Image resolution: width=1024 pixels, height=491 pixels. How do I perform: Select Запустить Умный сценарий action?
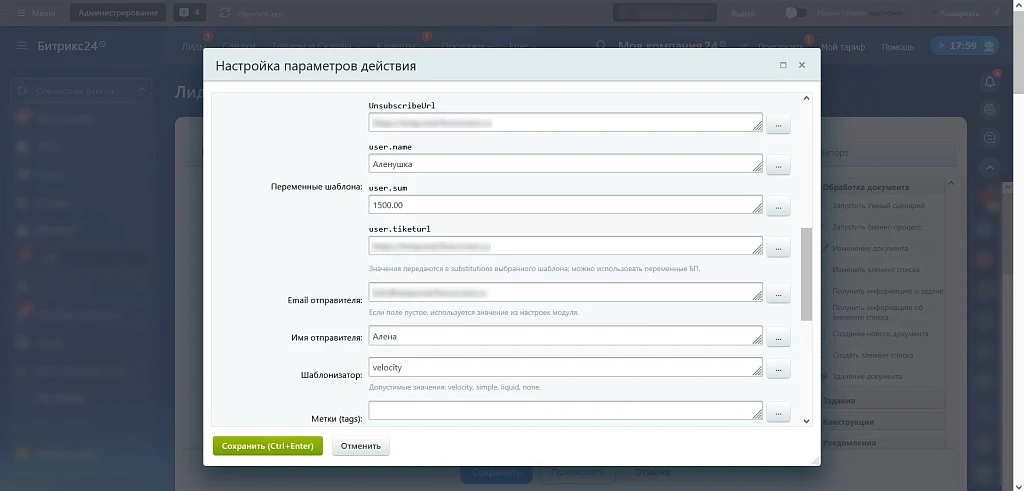click(878, 205)
